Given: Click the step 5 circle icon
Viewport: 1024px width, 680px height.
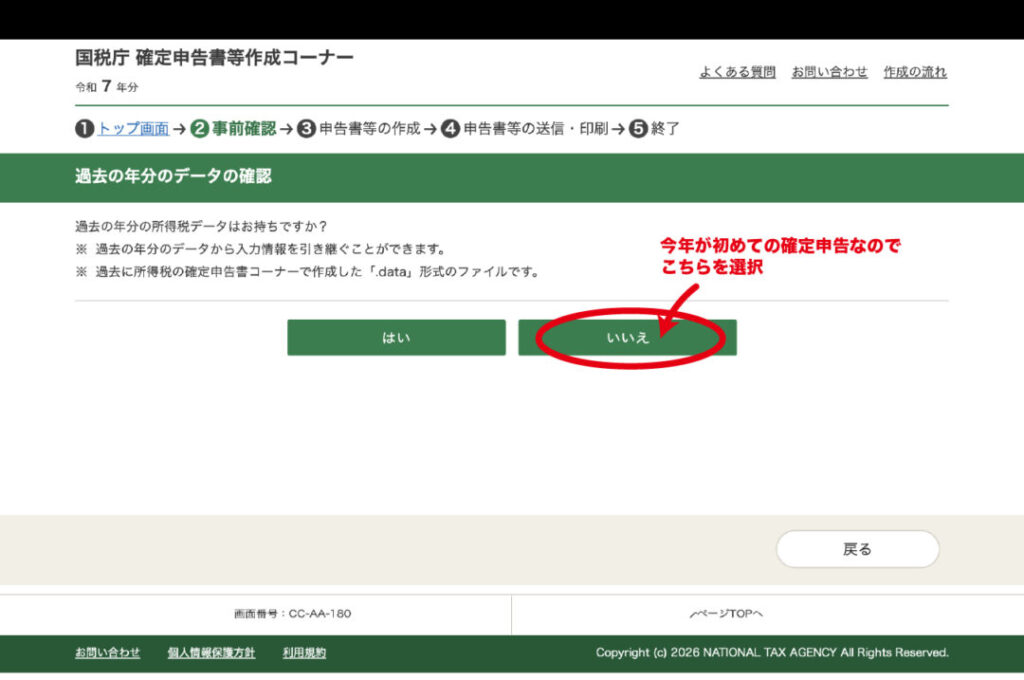Looking at the screenshot, I should tap(638, 129).
